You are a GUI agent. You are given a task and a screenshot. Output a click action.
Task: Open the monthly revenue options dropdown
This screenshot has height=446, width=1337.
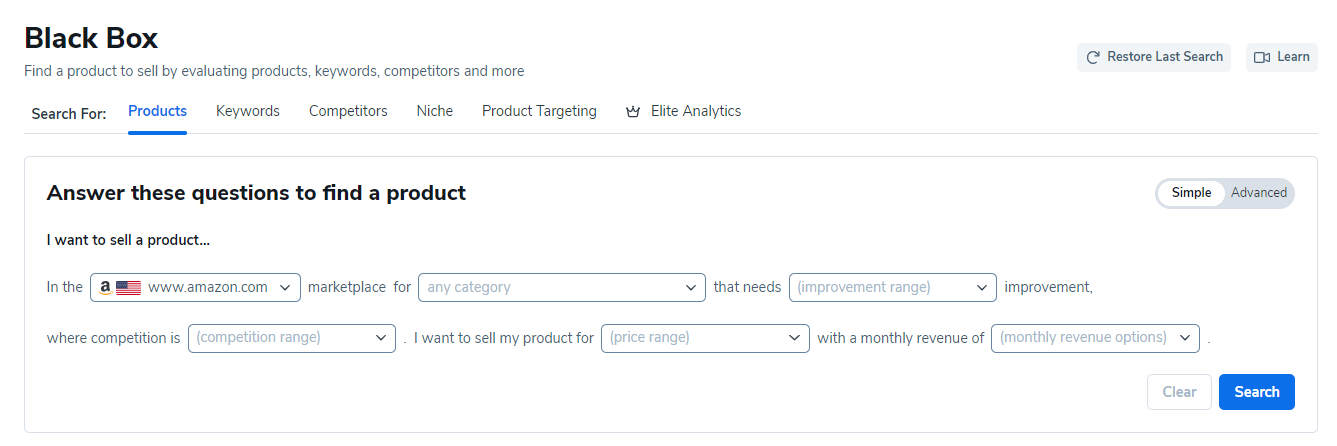[x=1095, y=338]
